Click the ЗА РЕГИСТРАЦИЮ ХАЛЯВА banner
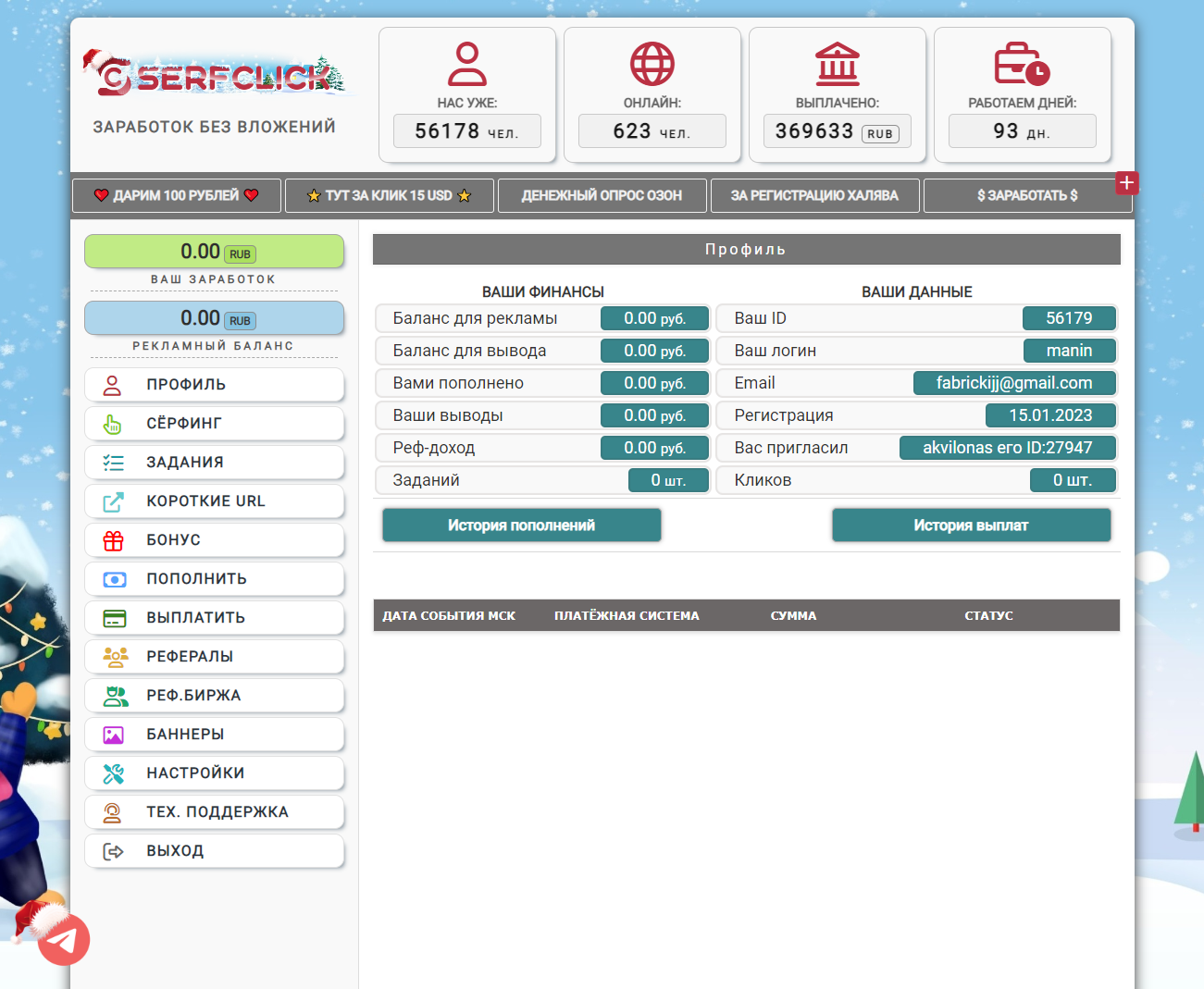The height and width of the screenshot is (989, 1204). coord(814,195)
